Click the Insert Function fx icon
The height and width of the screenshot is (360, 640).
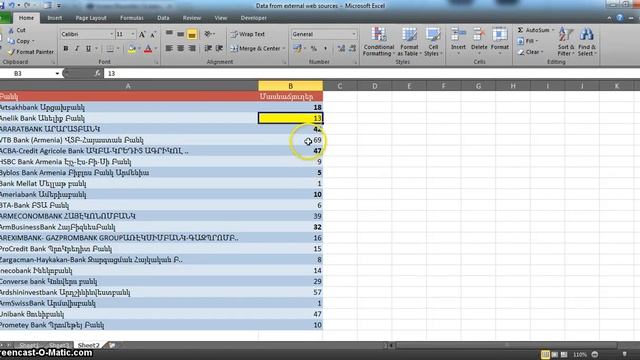97,73
